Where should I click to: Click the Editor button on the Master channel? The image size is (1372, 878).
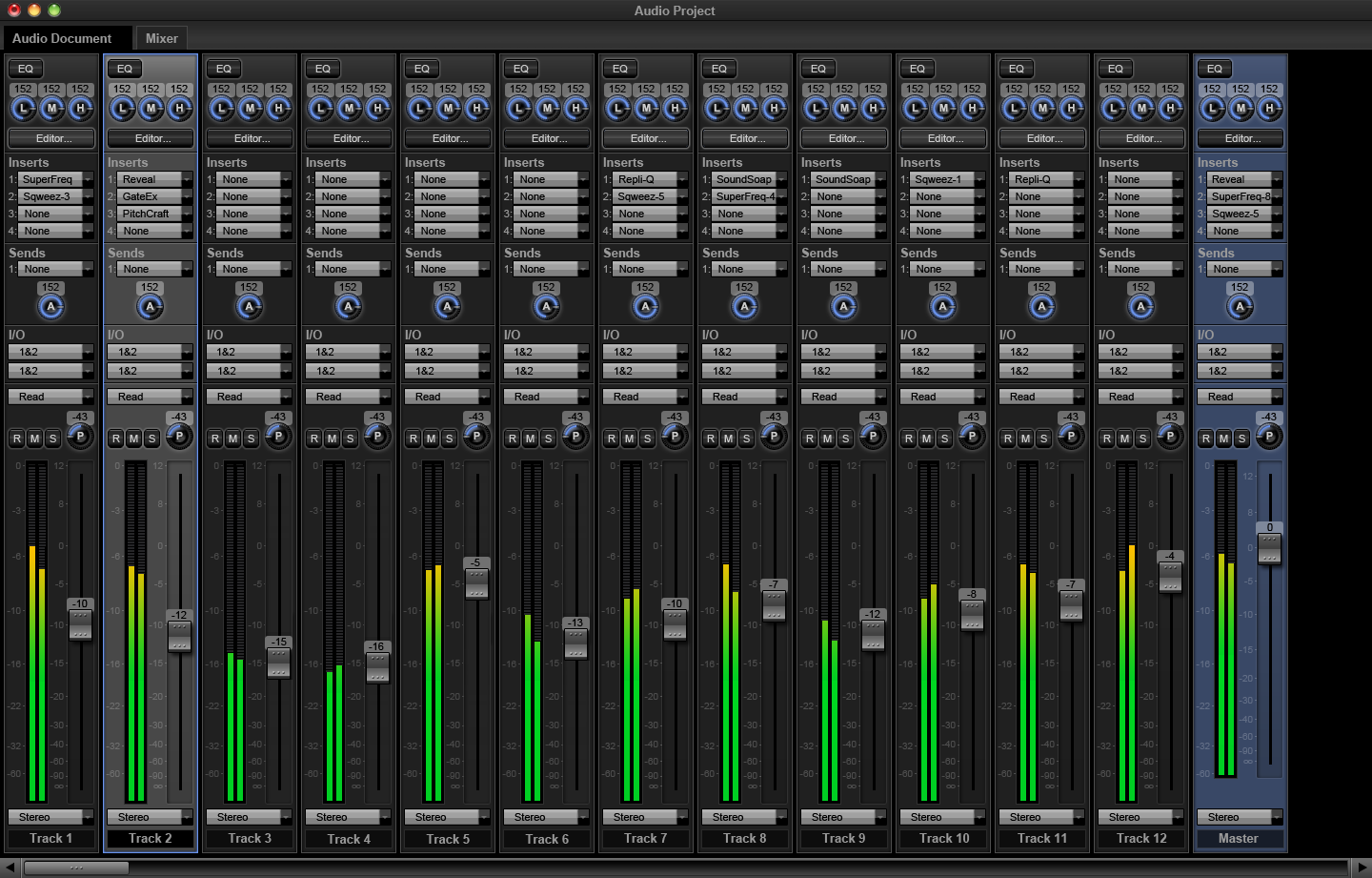point(1240,137)
